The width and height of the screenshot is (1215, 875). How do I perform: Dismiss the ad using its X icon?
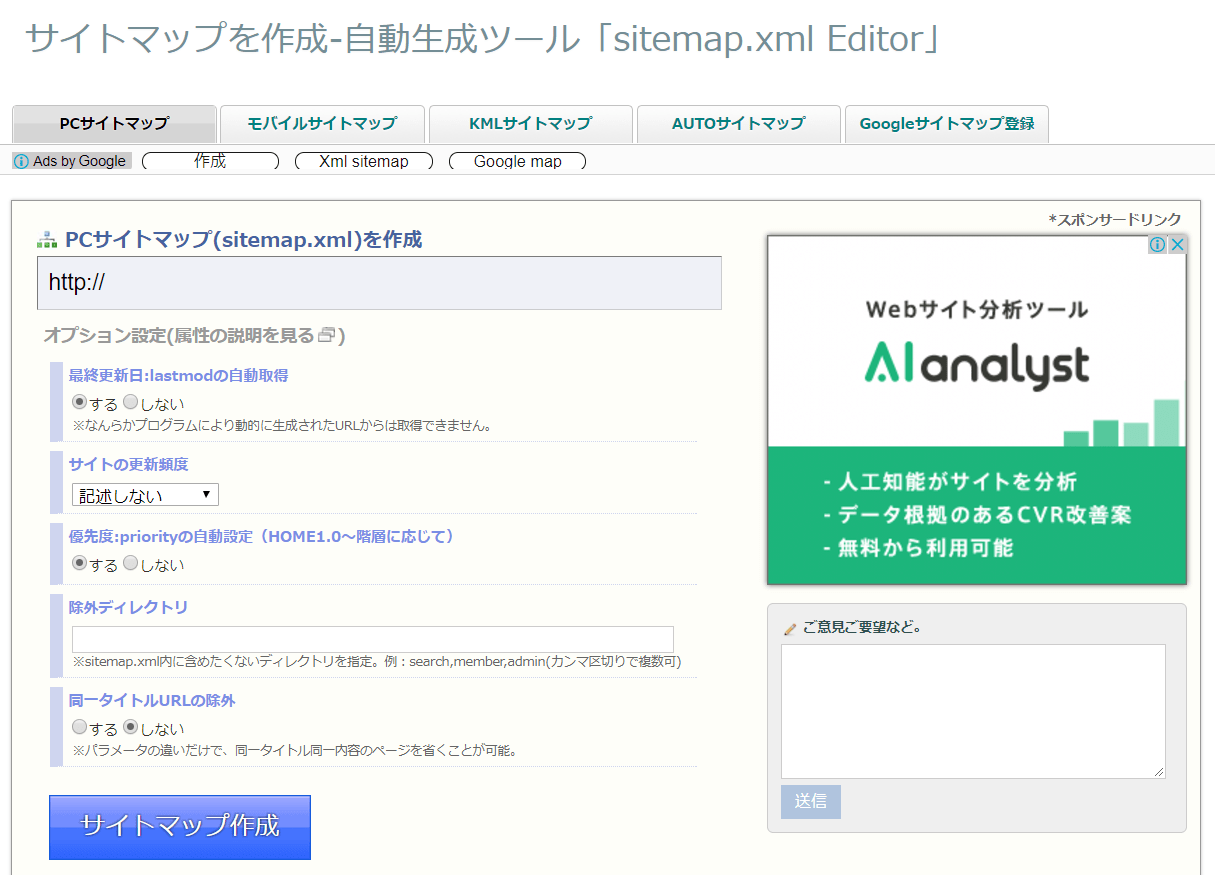coord(1177,245)
